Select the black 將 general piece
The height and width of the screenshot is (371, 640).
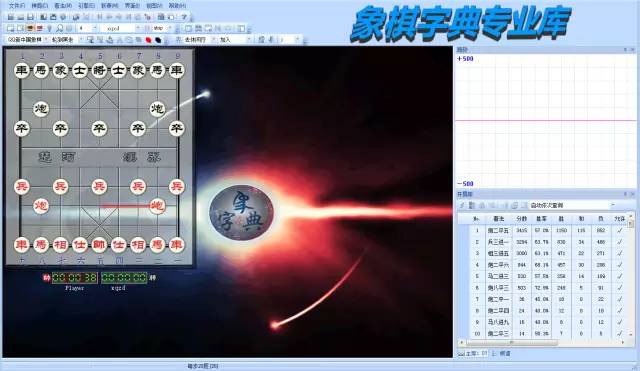(99, 70)
